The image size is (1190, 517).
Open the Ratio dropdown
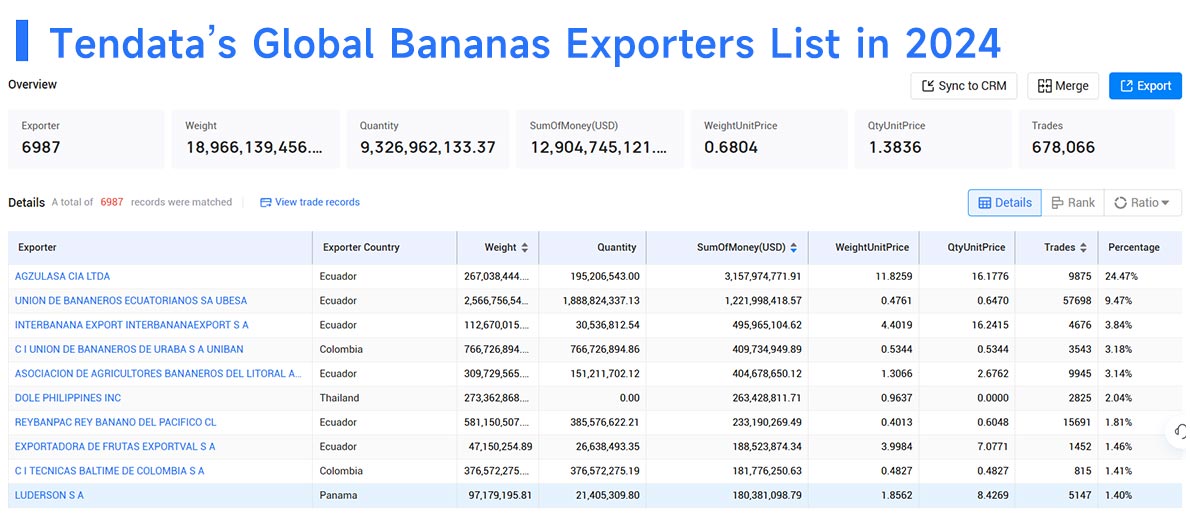pyautogui.click(x=1142, y=203)
